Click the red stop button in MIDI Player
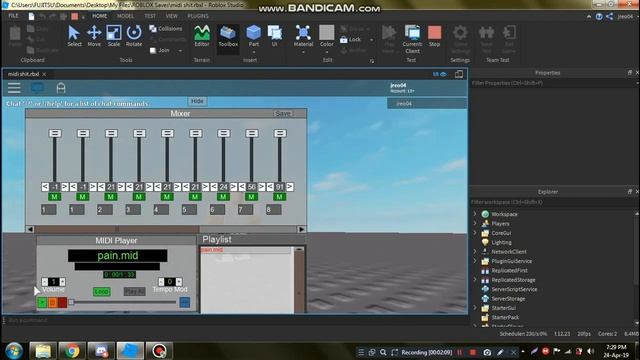Viewport: 640px width, 360px height. [62, 302]
